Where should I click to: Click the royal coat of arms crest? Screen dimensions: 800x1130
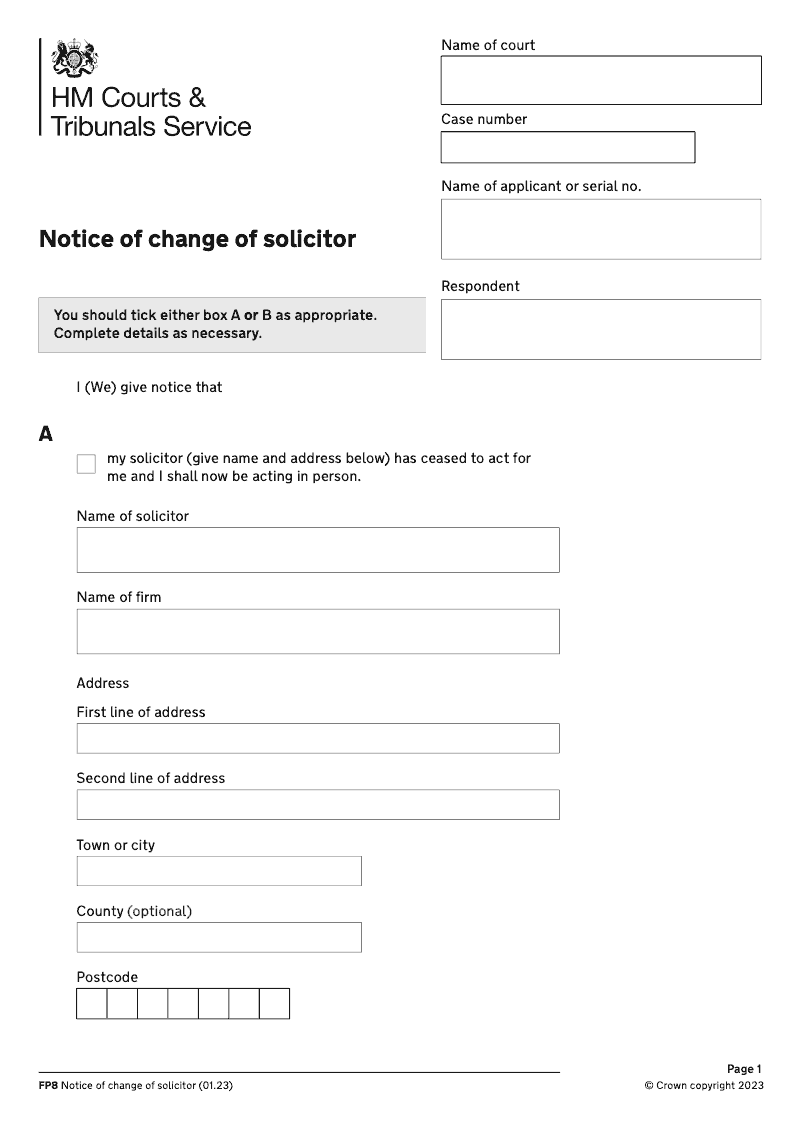coord(76,58)
